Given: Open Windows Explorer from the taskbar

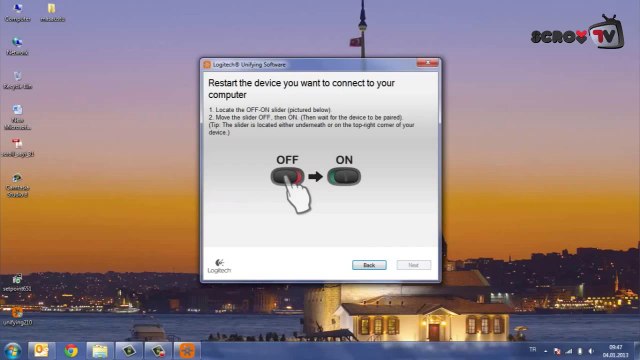Looking at the screenshot, I should point(100,351).
